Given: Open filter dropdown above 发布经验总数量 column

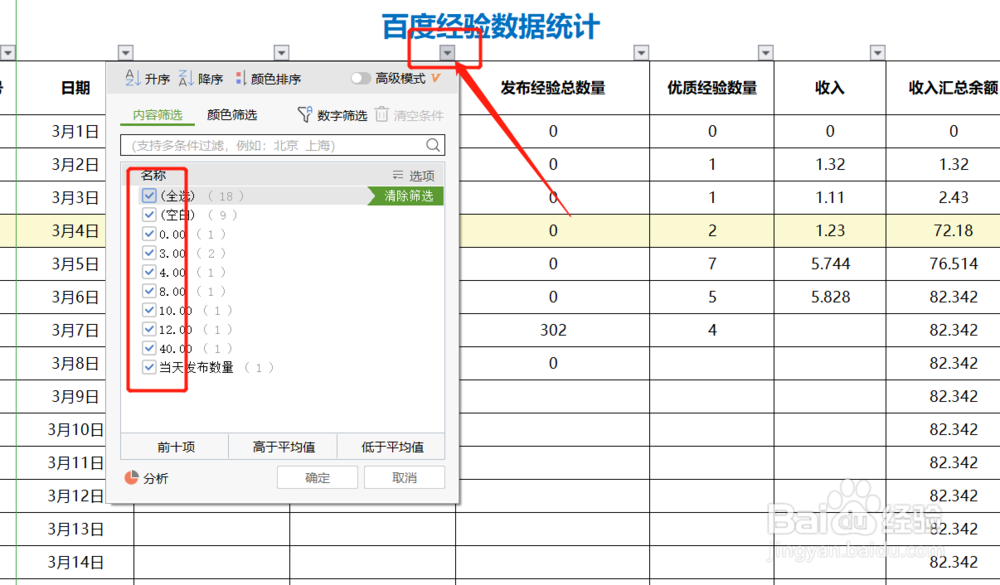Looking at the screenshot, I should click(x=641, y=52).
